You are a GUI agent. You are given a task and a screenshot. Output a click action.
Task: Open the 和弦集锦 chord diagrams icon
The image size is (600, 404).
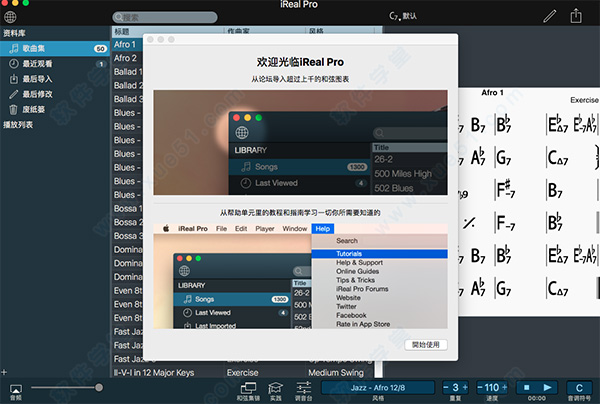point(248,388)
